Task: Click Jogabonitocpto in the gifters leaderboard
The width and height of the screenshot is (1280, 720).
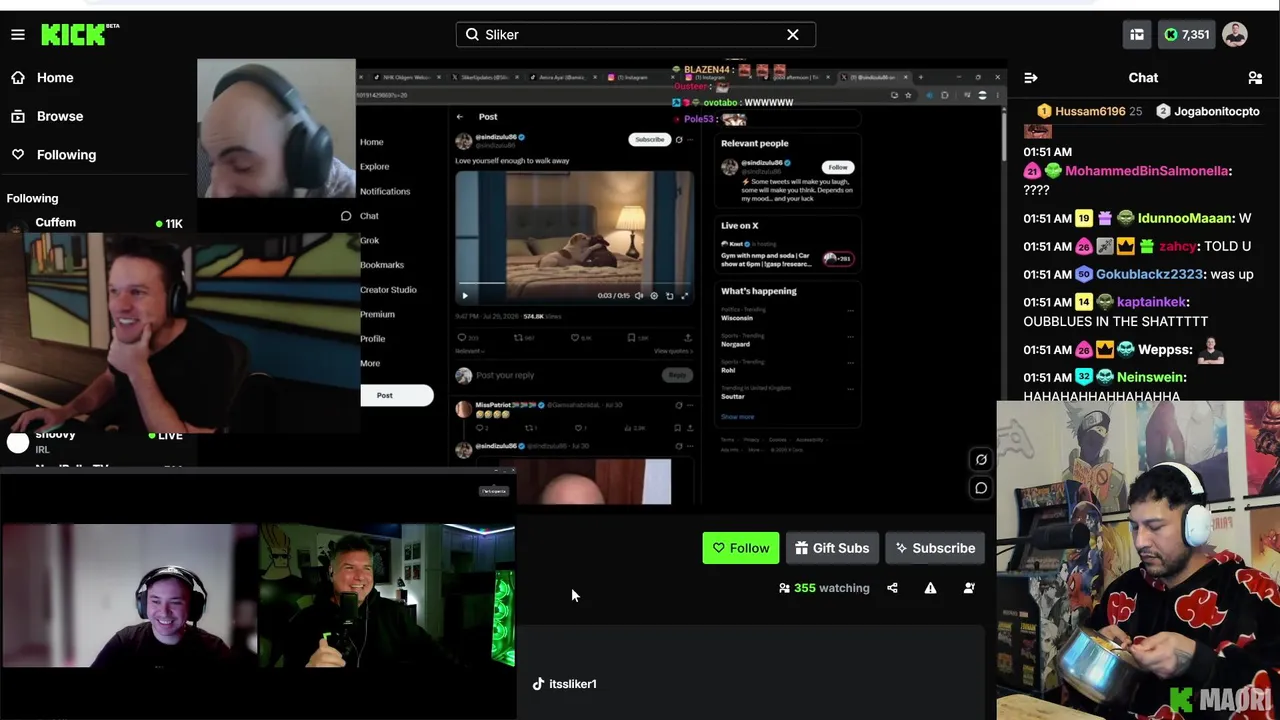Action: [1207, 112]
